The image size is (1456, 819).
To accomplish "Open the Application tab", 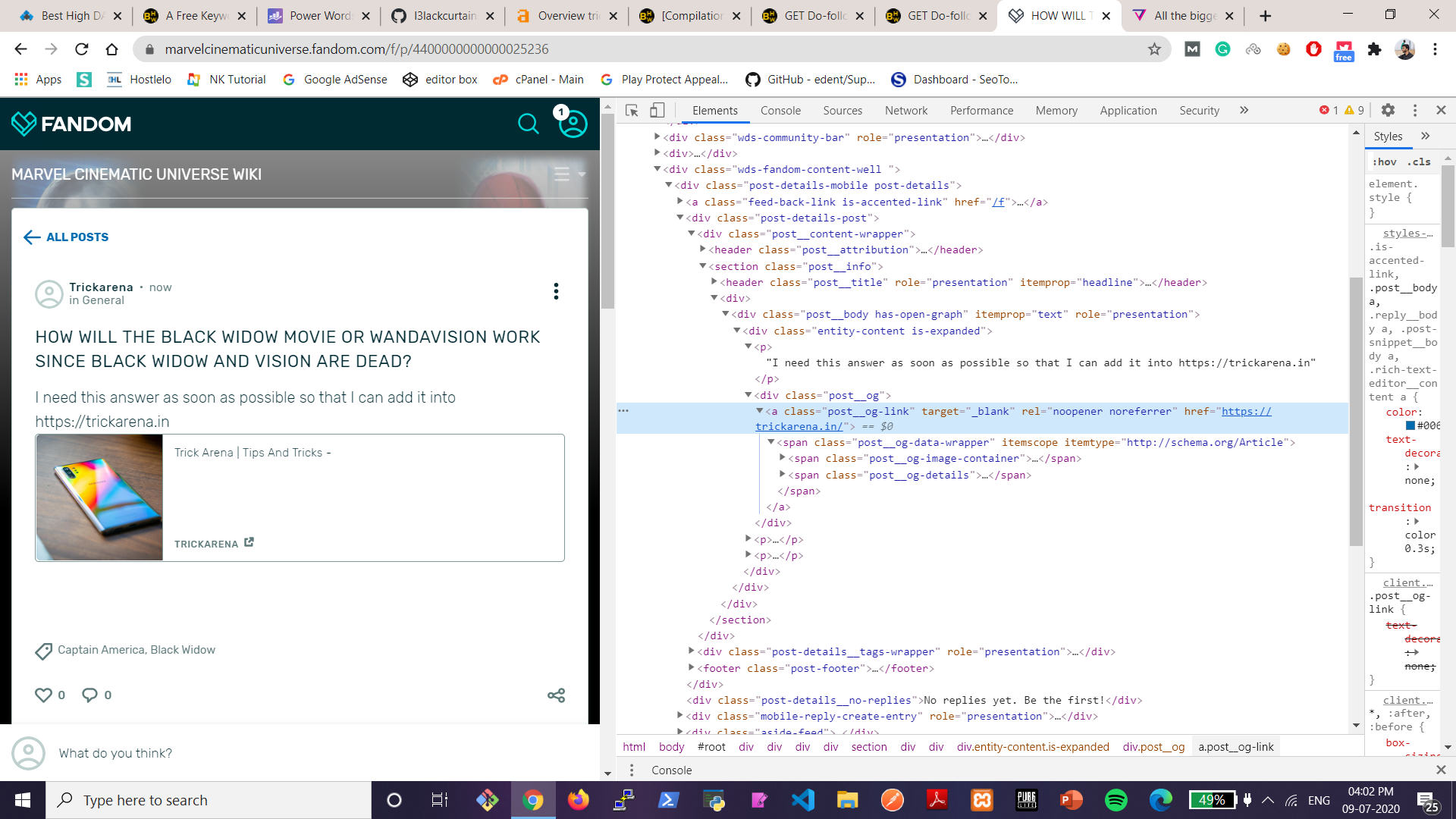I will (1128, 111).
